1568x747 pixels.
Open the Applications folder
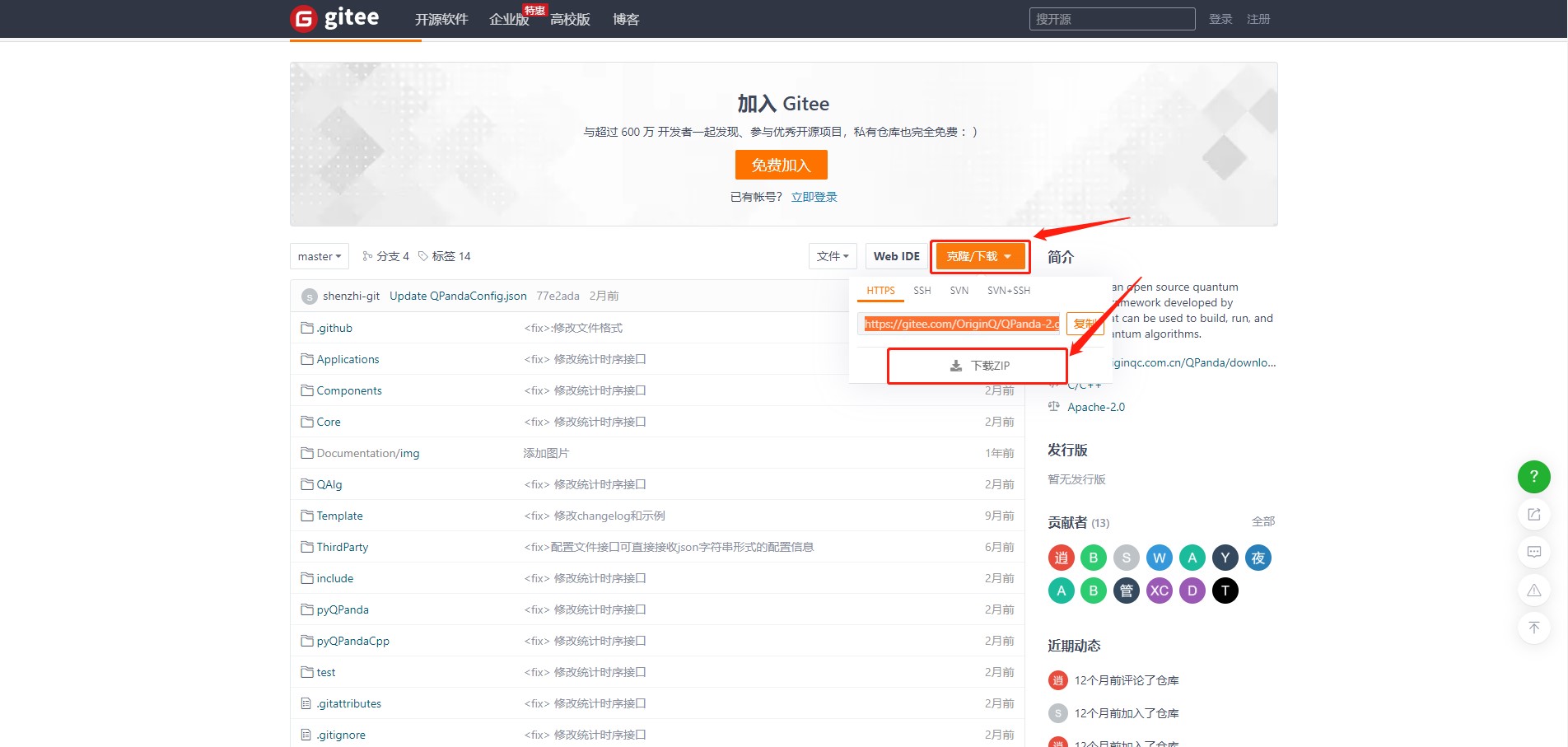tap(348, 359)
